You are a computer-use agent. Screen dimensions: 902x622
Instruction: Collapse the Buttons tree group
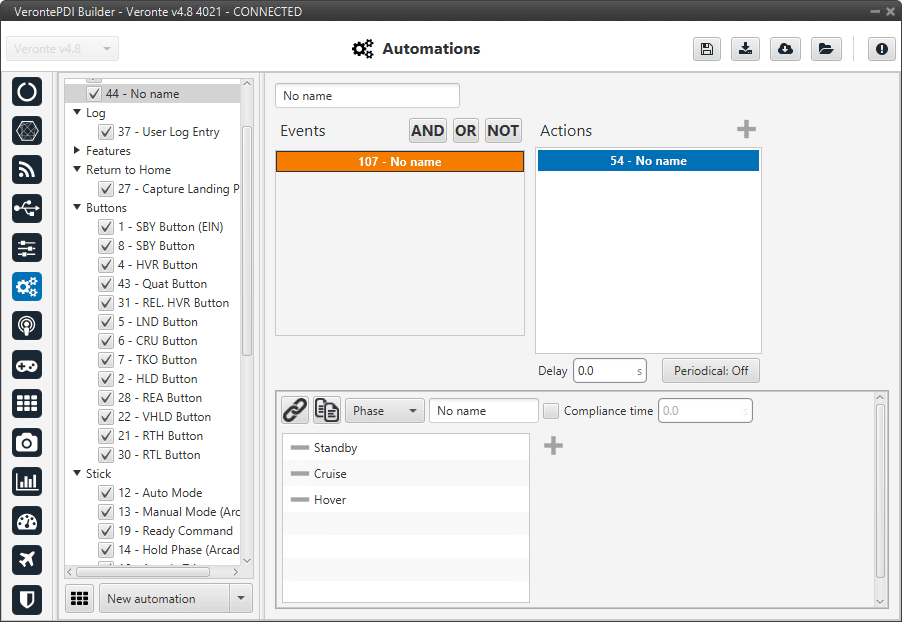coord(77,207)
